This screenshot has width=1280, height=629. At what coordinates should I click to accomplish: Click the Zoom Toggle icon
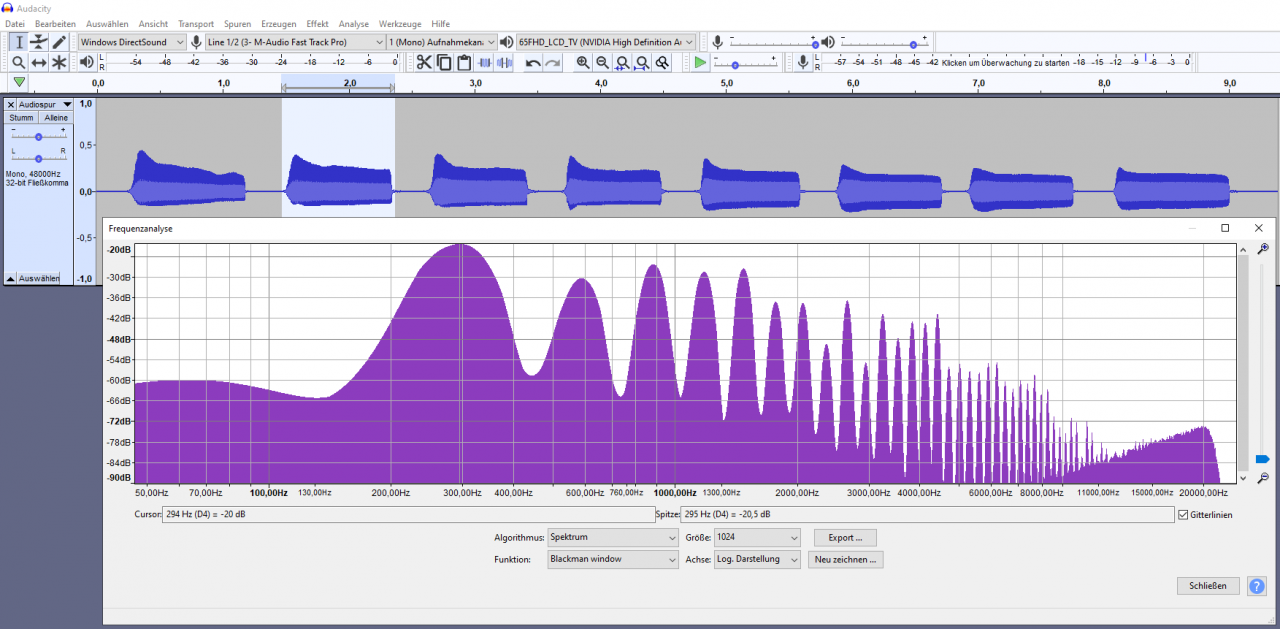pyautogui.click(x=662, y=63)
